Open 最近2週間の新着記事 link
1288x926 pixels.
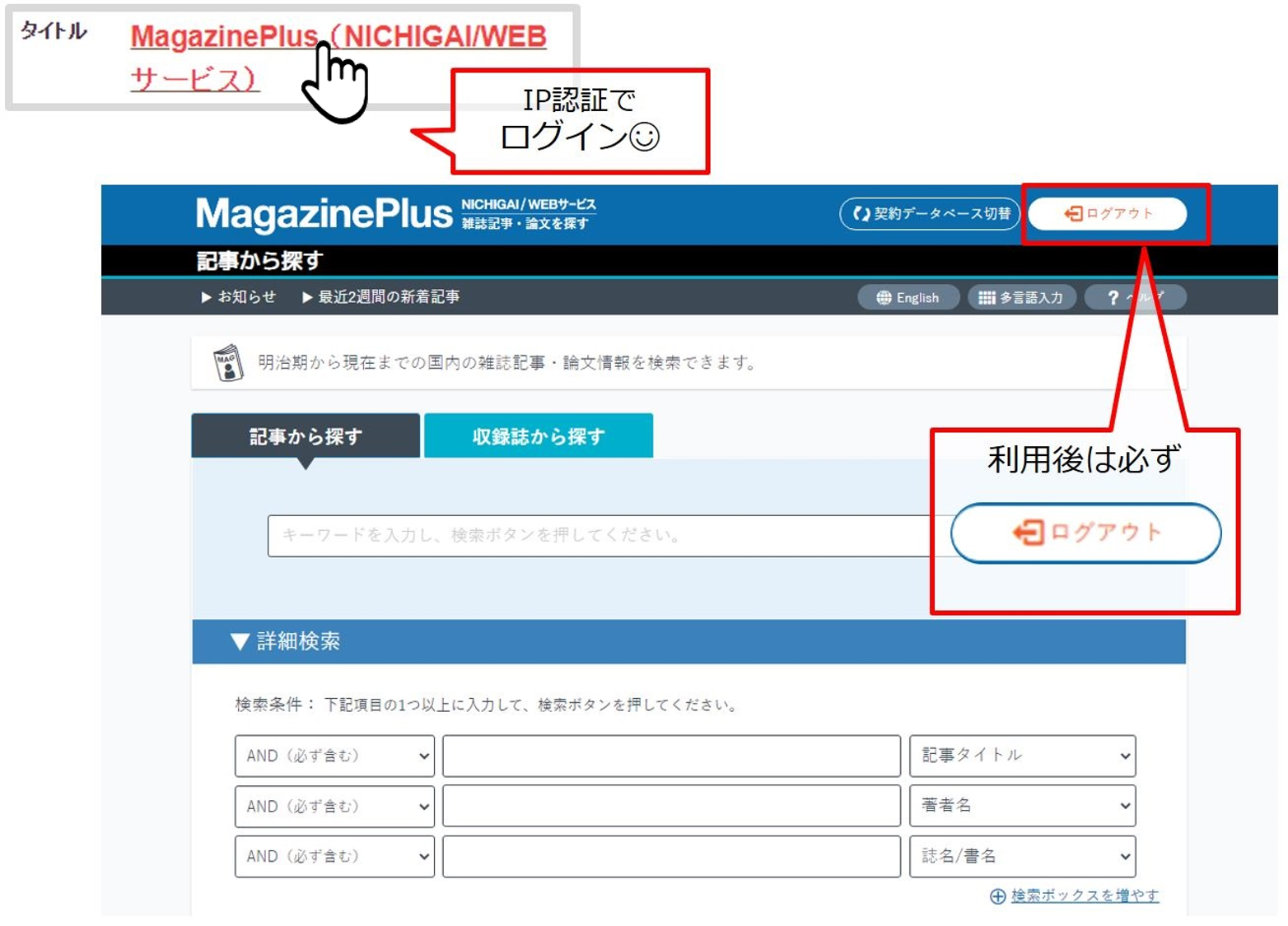[380, 297]
